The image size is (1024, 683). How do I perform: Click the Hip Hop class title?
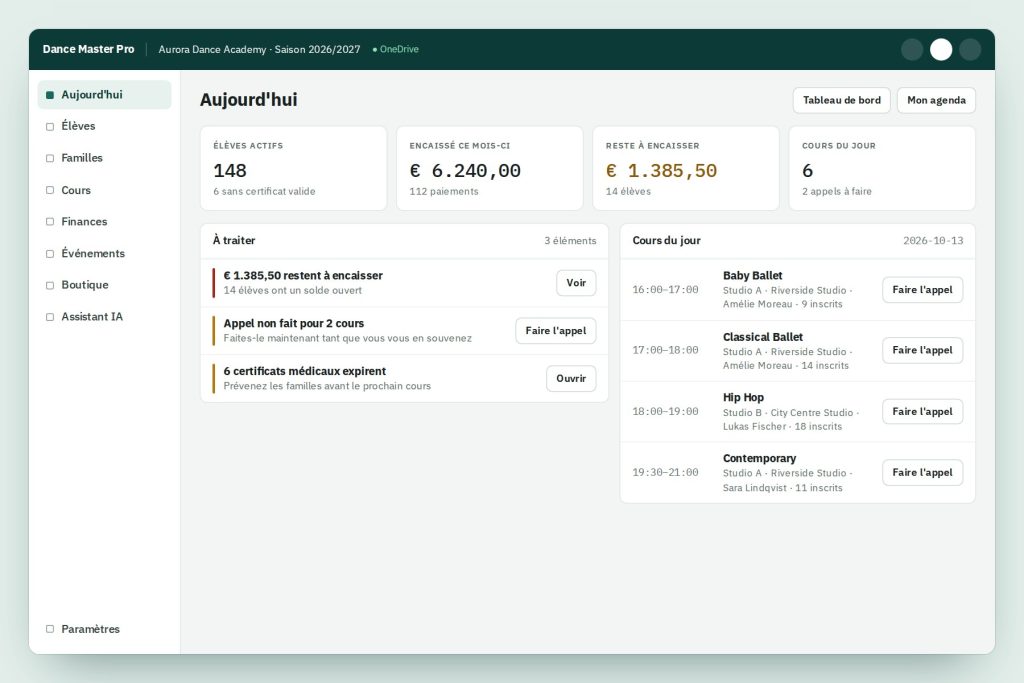pyautogui.click(x=743, y=397)
